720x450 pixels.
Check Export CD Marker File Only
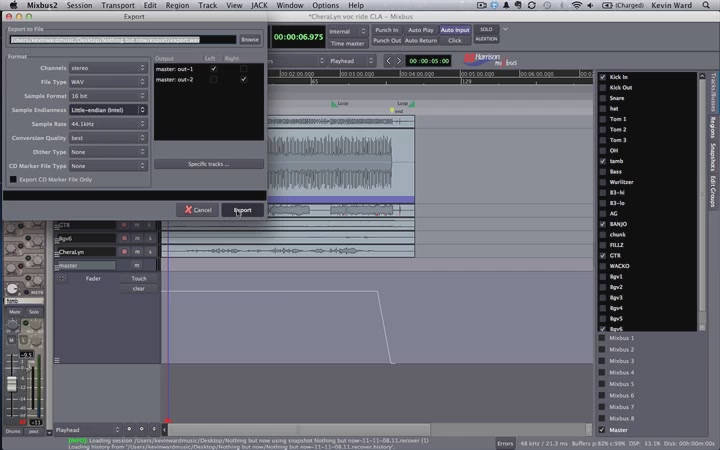point(13,180)
